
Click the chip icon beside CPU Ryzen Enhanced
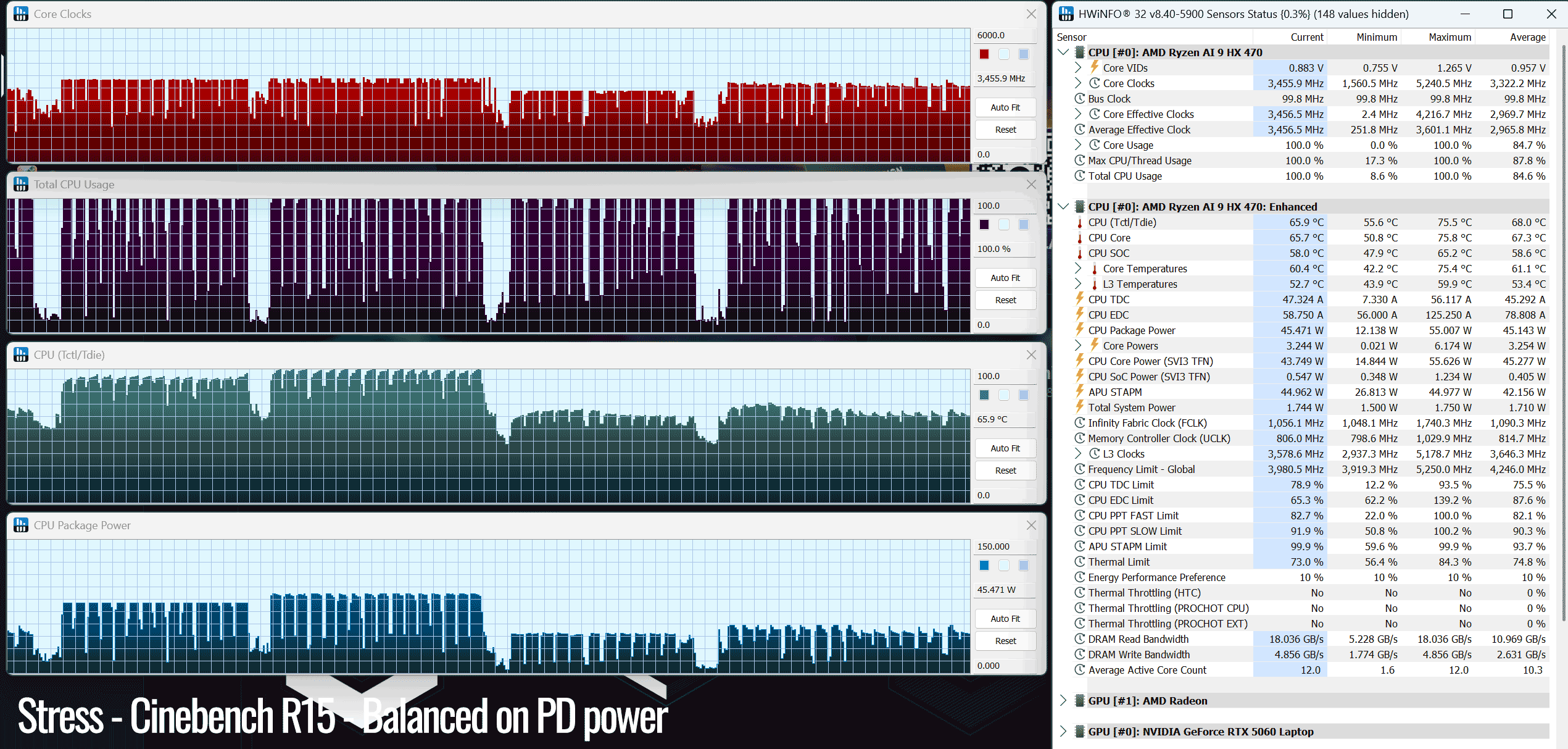click(x=1079, y=206)
